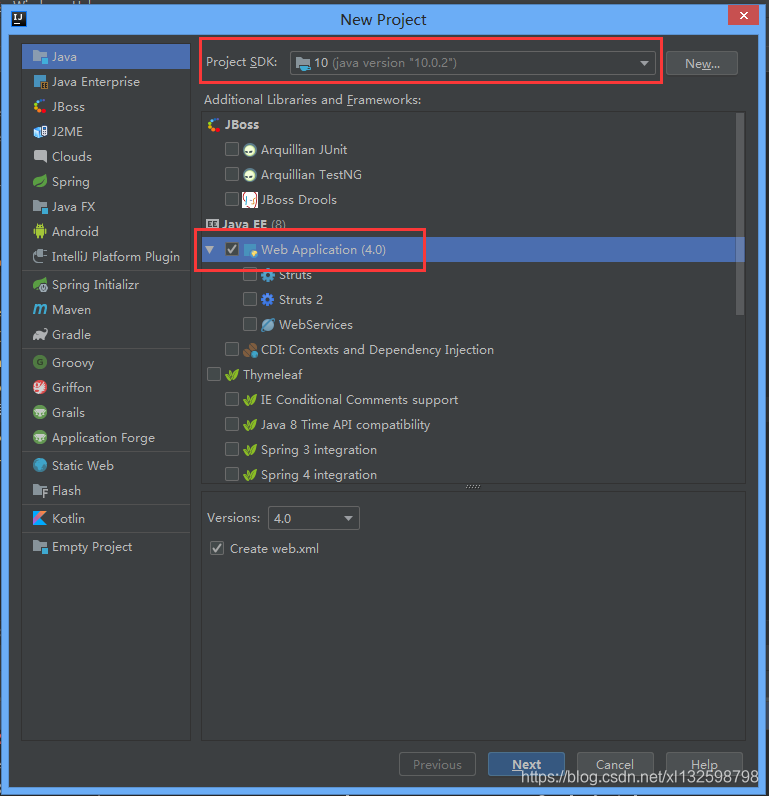Image resolution: width=769 pixels, height=796 pixels.
Task: Check the Struts 2 checkbox
Action: tap(250, 299)
